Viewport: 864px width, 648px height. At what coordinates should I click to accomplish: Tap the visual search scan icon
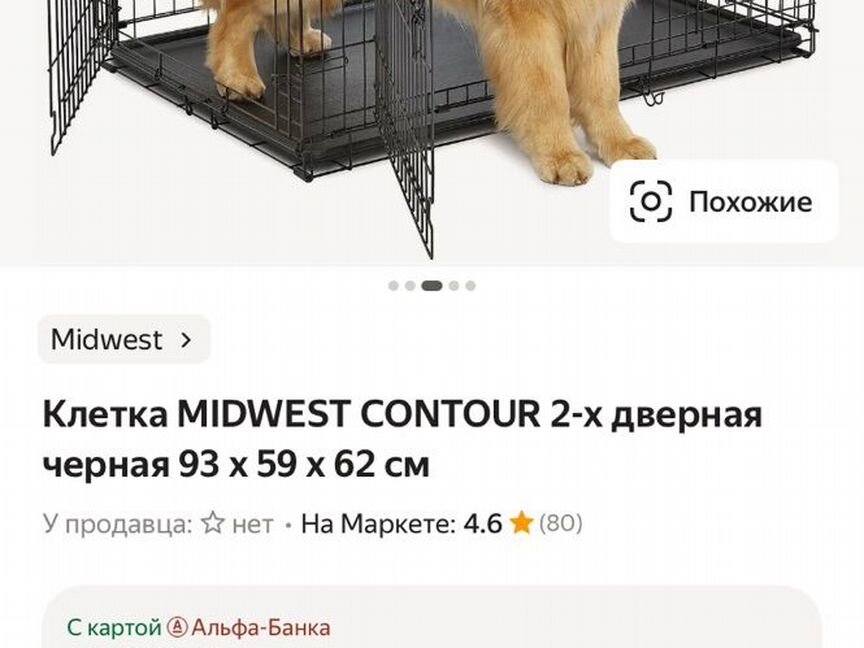tap(651, 201)
